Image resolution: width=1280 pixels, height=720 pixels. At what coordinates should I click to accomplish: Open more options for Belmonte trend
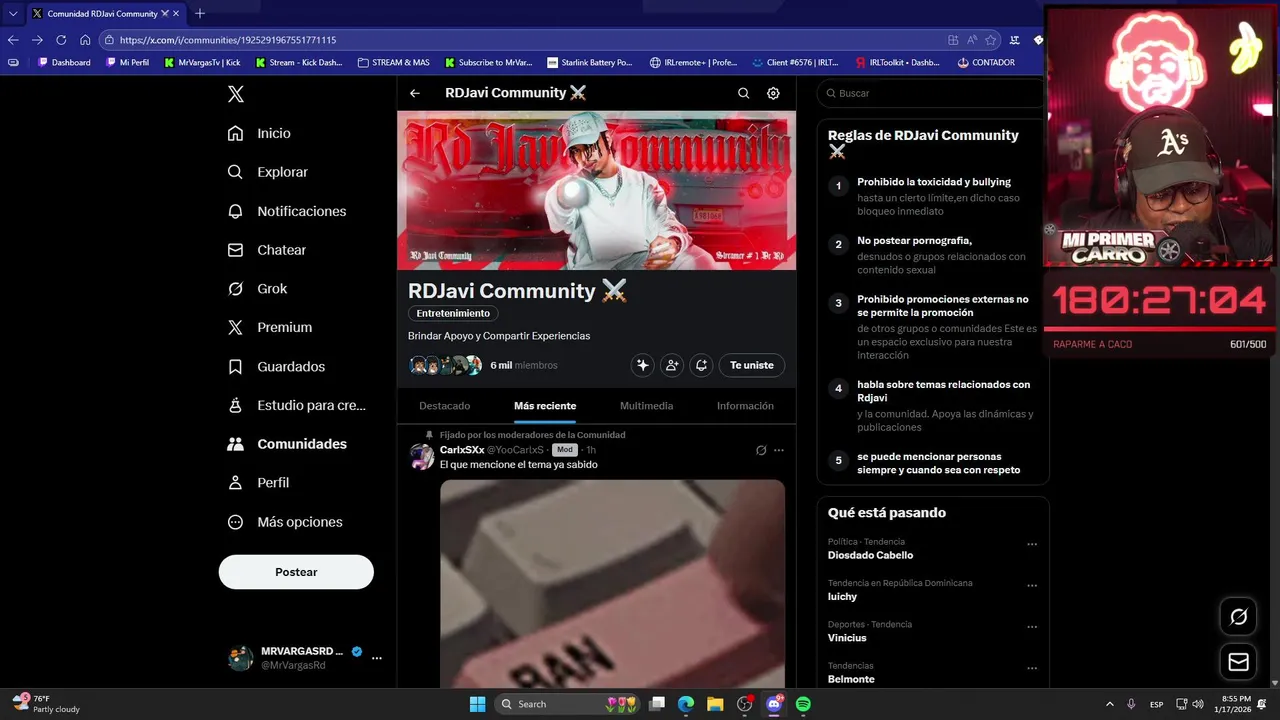pos(1032,668)
